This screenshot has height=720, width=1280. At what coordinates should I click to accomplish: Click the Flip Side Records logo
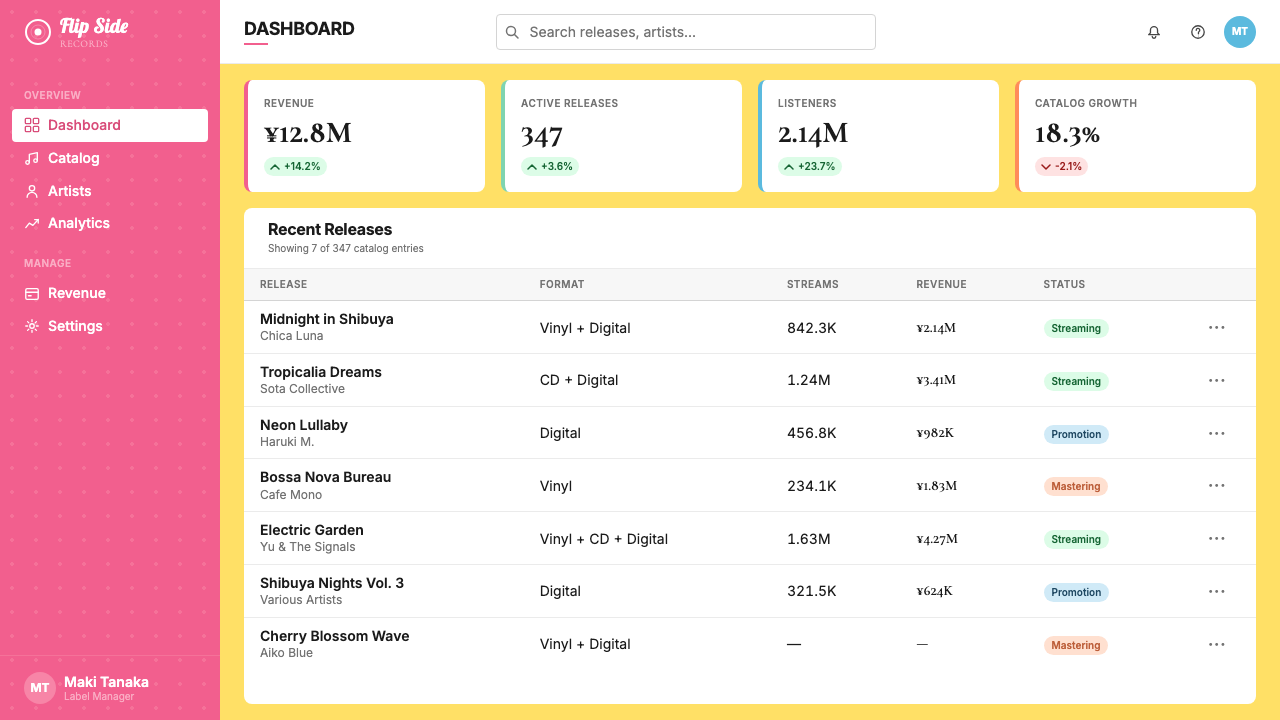click(x=77, y=32)
